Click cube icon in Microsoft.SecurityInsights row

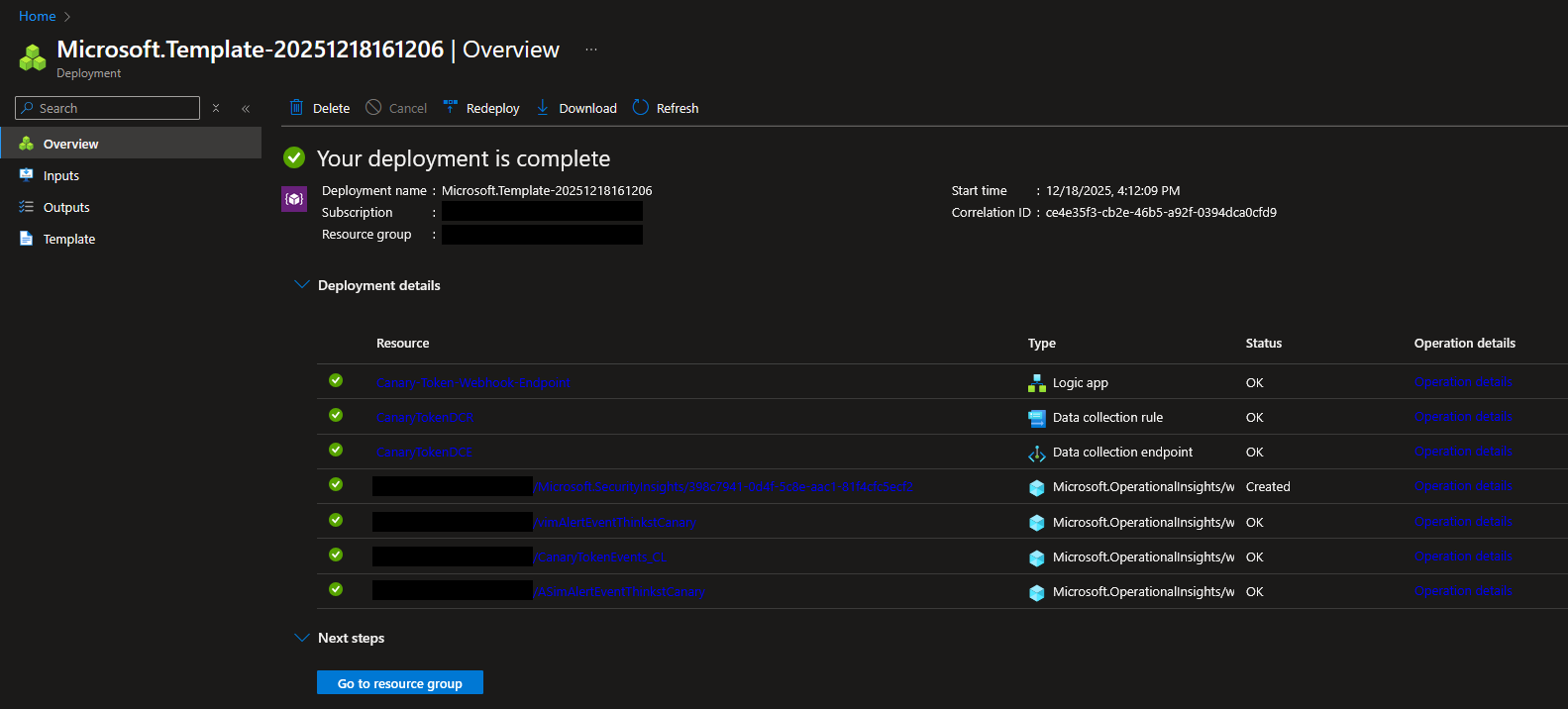click(1037, 487)
